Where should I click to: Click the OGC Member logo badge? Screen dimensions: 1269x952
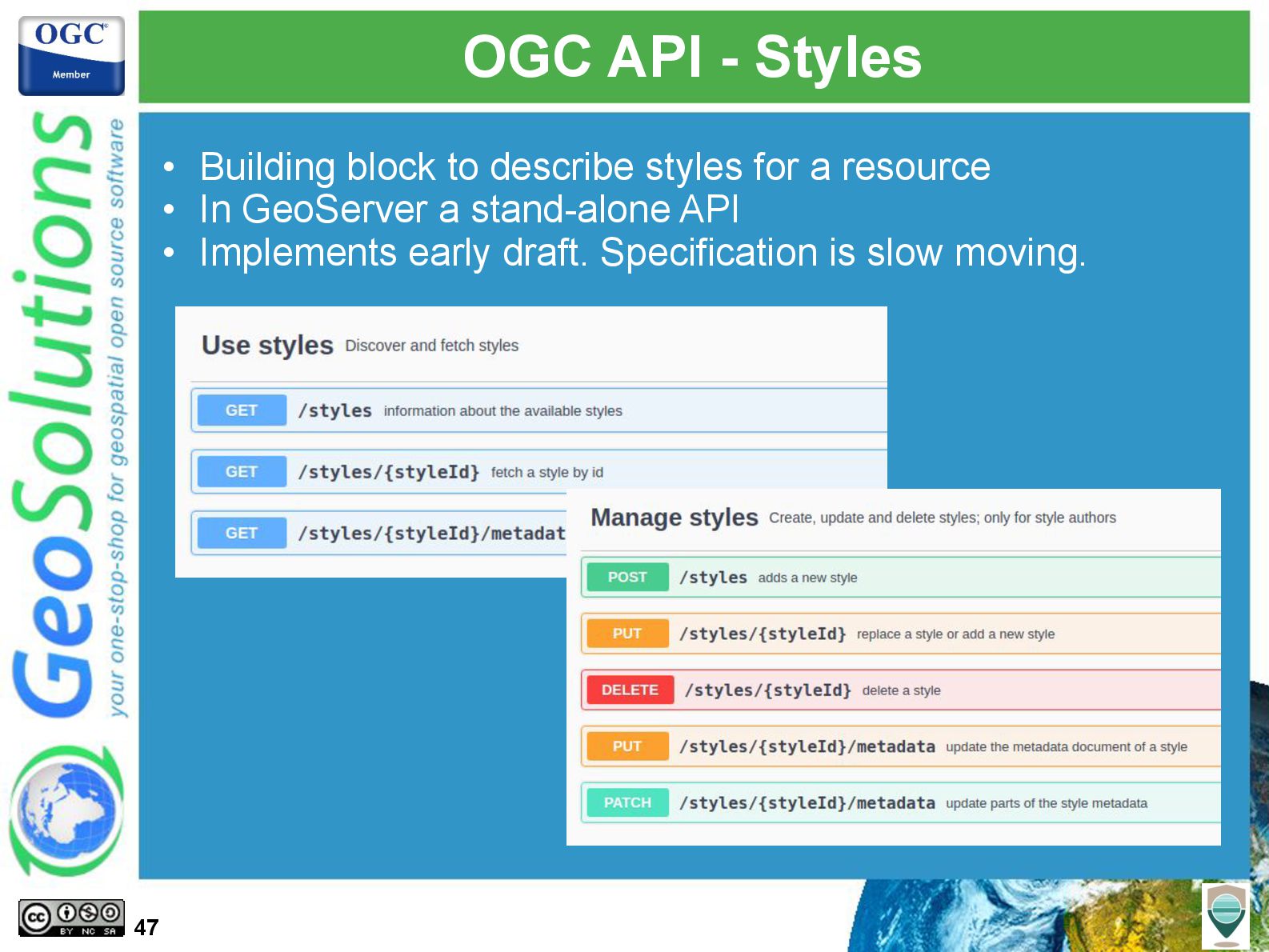71,56
